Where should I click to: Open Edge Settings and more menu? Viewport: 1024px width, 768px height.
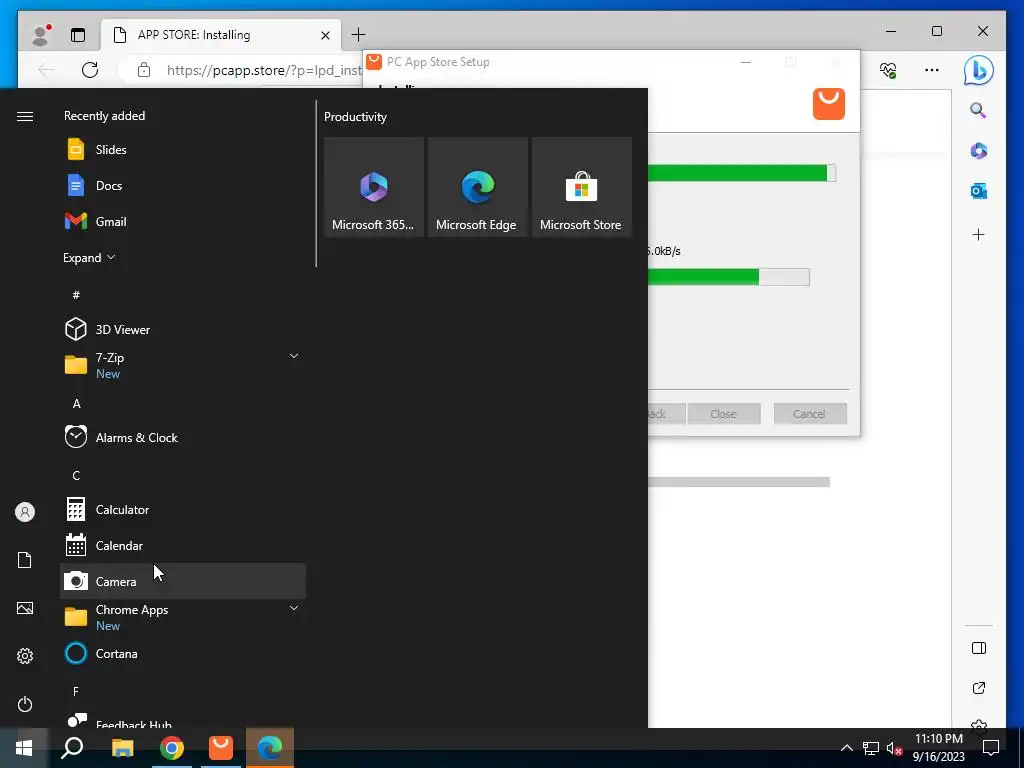[932, 70]
